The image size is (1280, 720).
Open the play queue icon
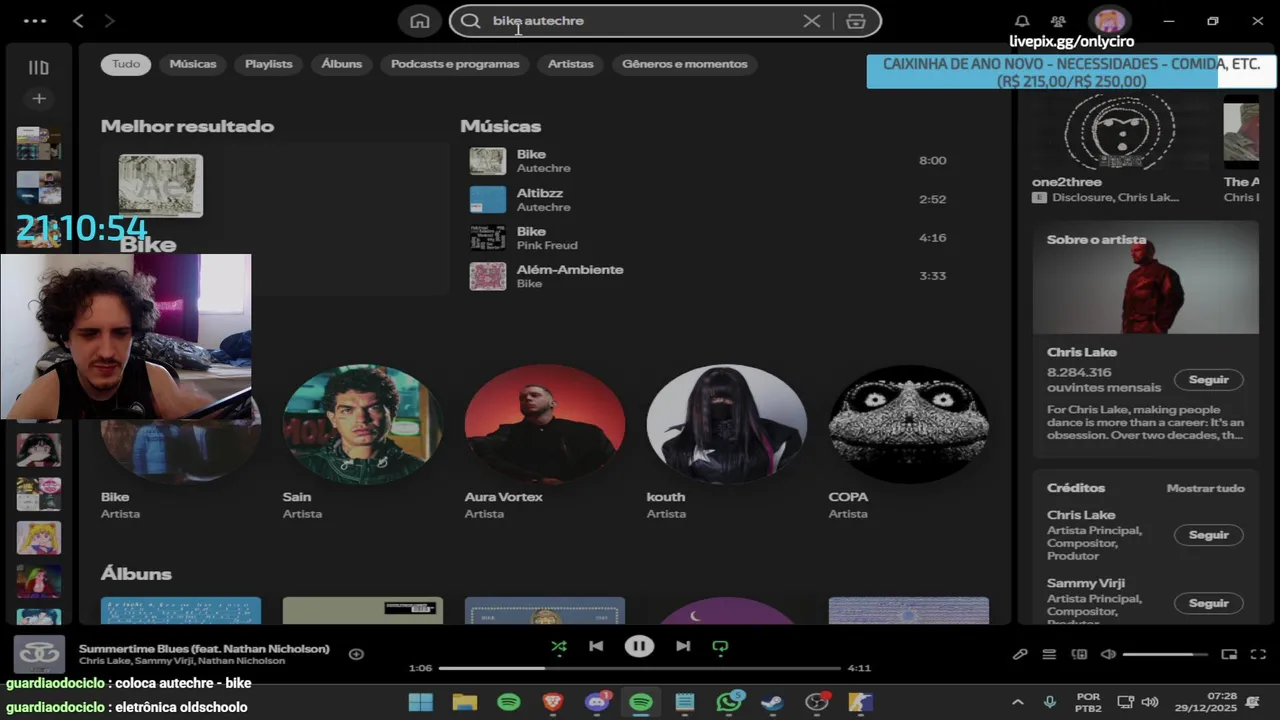coord(1049,654)
